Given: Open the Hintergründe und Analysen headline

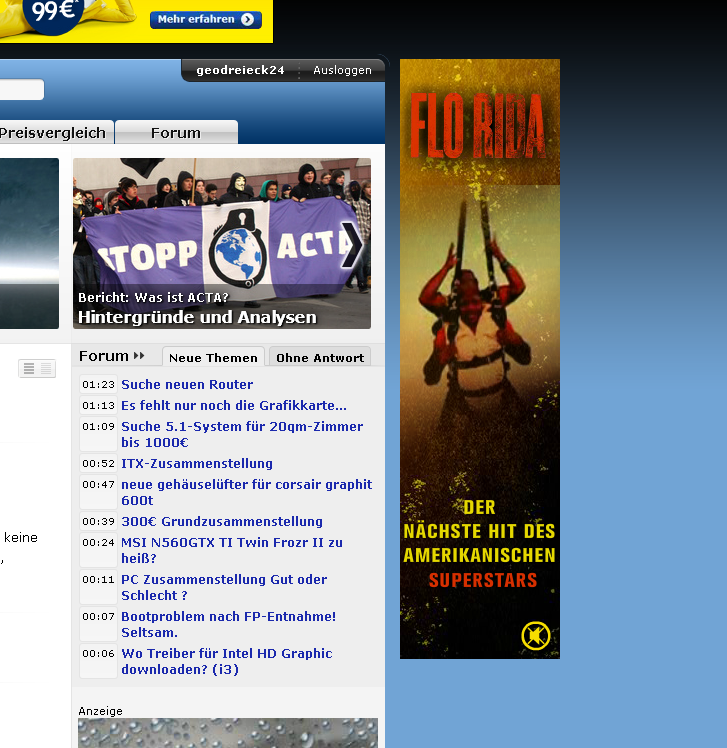Looking at the screenshot, I should (x=197, y=317).
